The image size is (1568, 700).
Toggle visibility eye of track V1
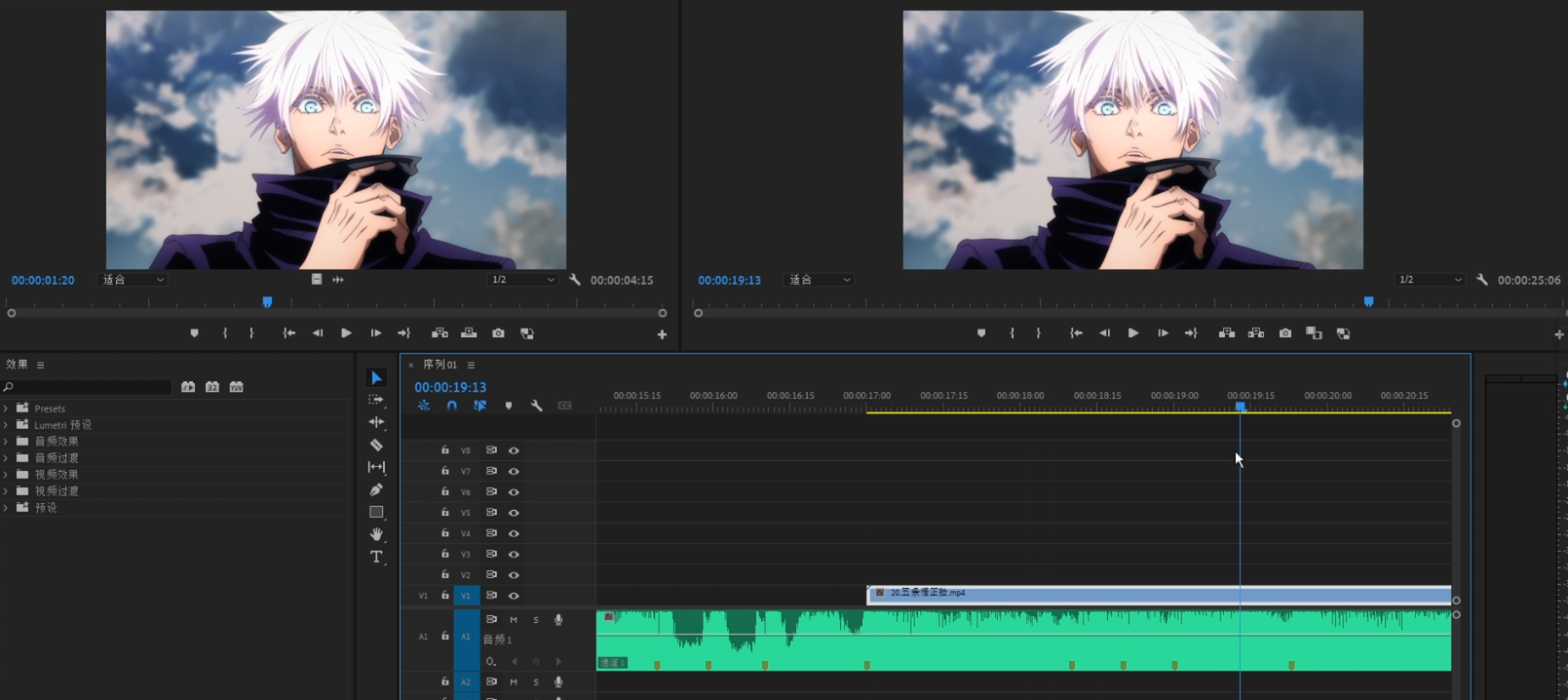point(514,596)
